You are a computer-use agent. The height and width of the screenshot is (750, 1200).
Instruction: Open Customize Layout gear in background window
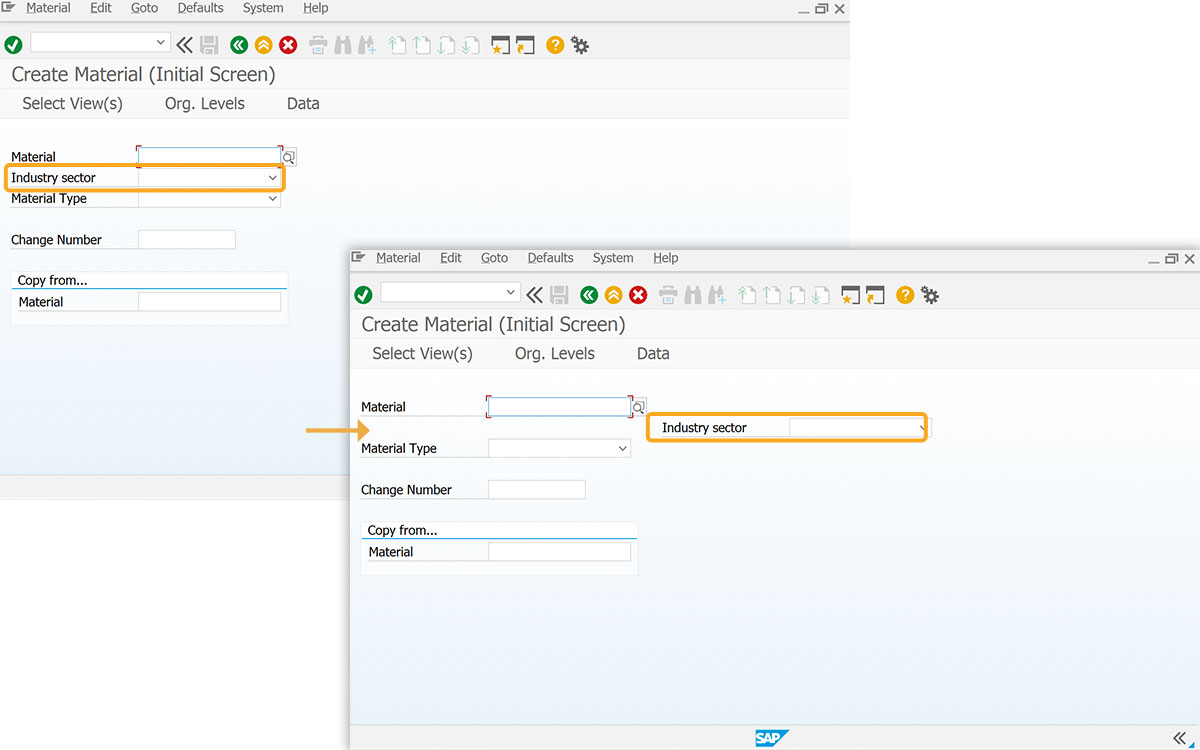coord(580,45)
